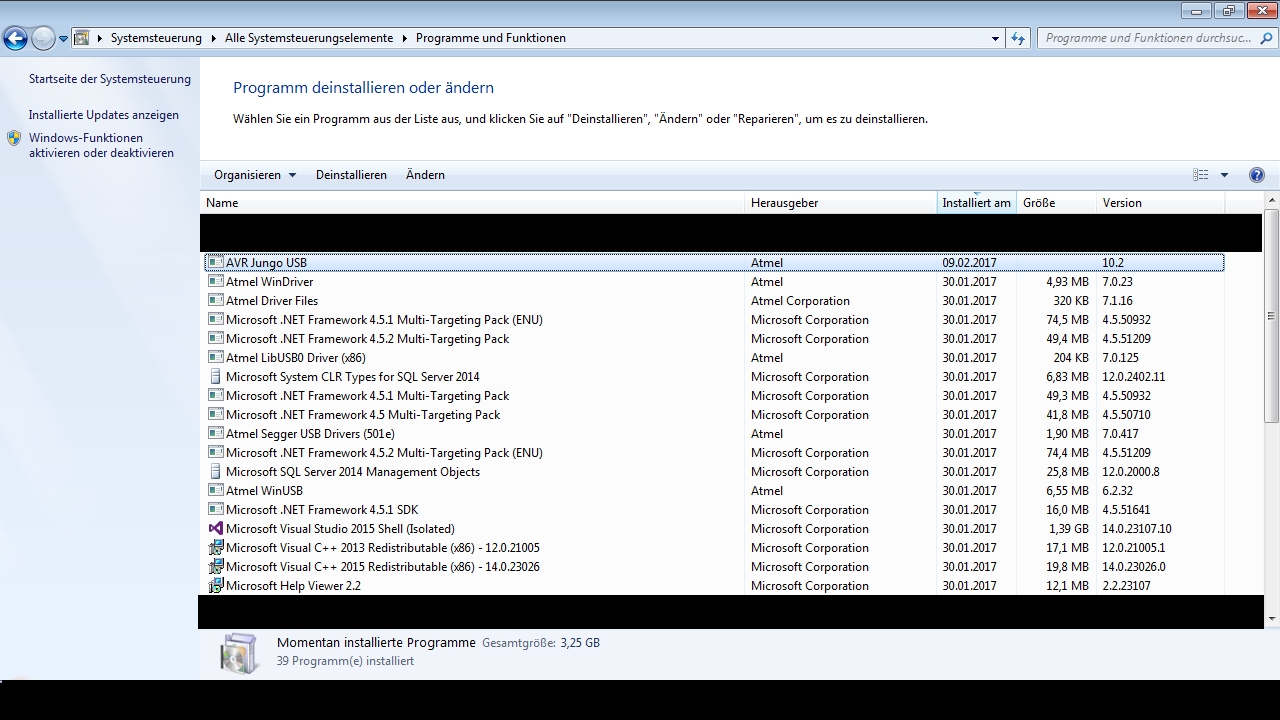Viewport: 1280px width, 720px height.
Task: Click the AVR Jungo USB program icon
Action: point(215,263)
